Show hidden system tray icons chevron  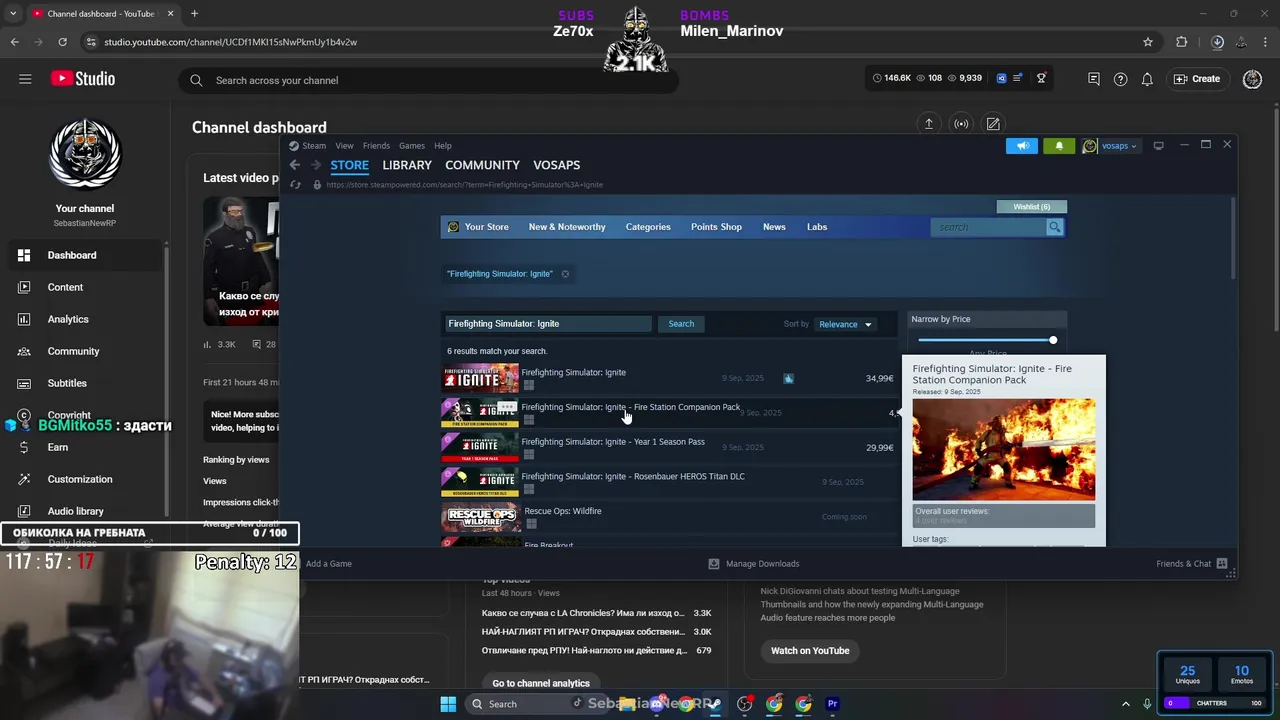click(1125, 704)
